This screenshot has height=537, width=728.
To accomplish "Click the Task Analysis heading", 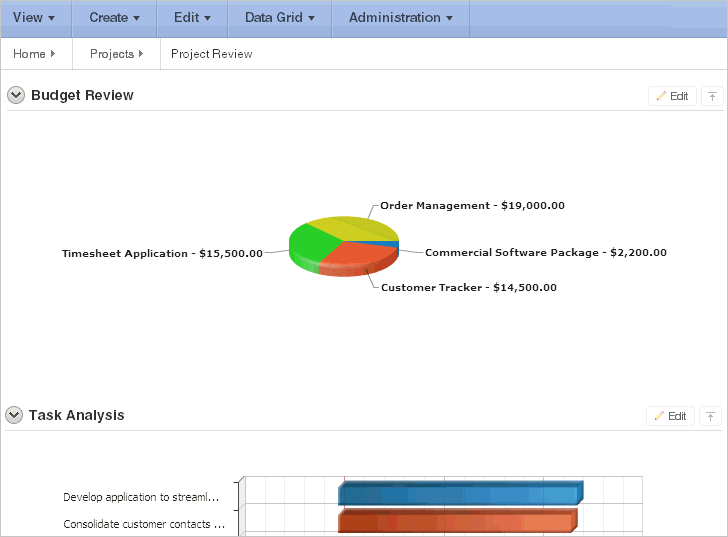I will (77, 415).
